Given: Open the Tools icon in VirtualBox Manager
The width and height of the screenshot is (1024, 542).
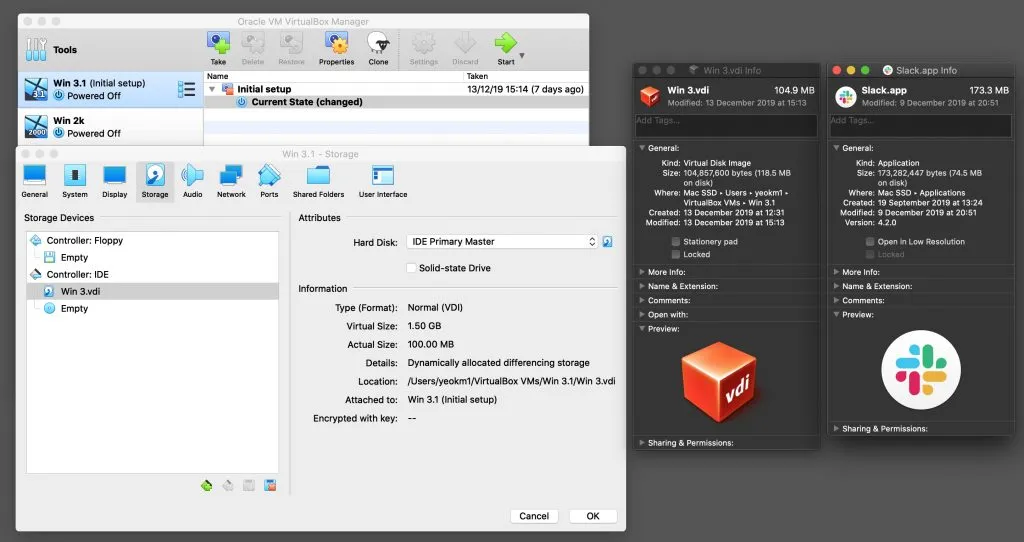Looking at the screenshot, I should [36, 50].
